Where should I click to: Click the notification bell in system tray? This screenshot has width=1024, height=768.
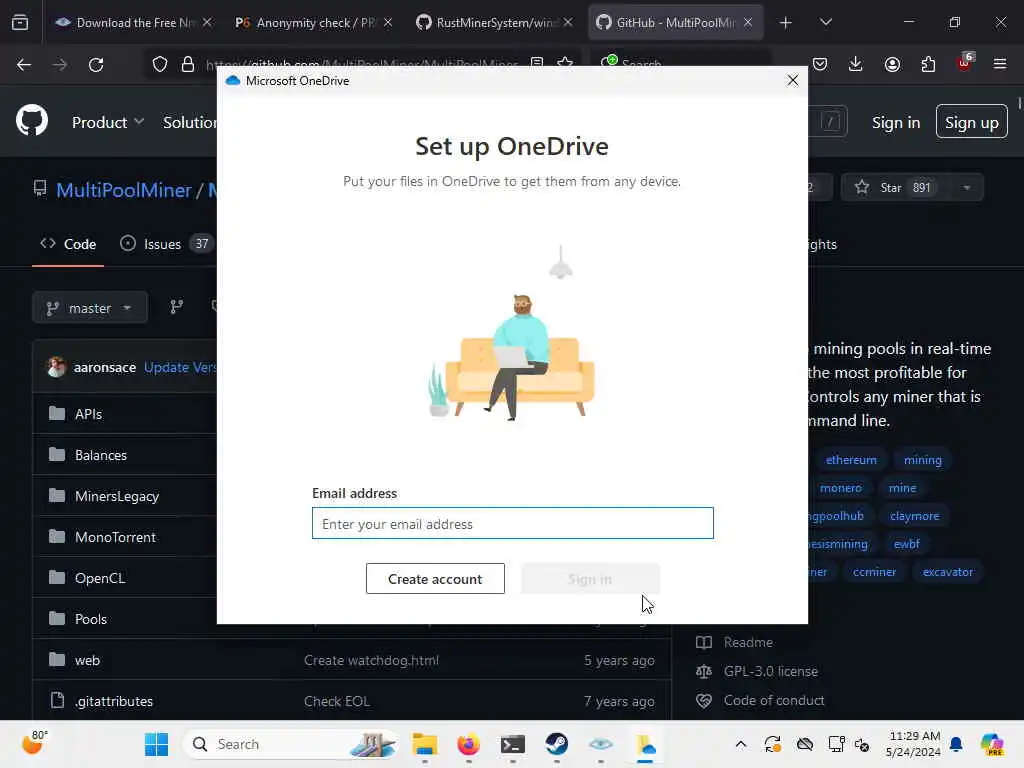coord(957,744)
